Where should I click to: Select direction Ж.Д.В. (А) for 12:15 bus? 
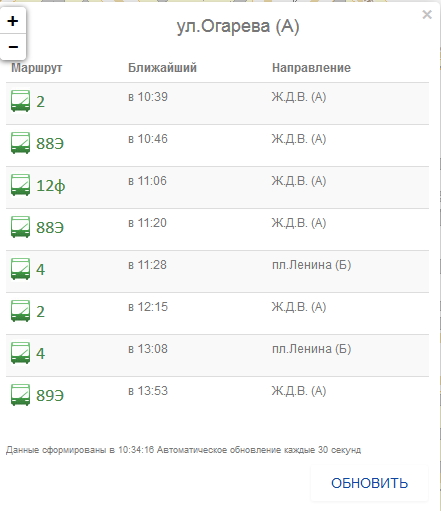coord(299,307)
